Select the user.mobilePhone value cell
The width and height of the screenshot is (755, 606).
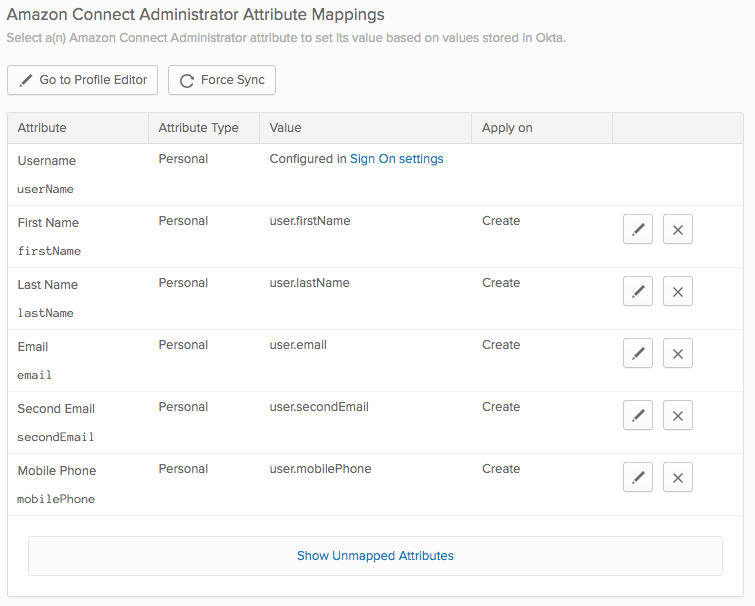[320, 469]
